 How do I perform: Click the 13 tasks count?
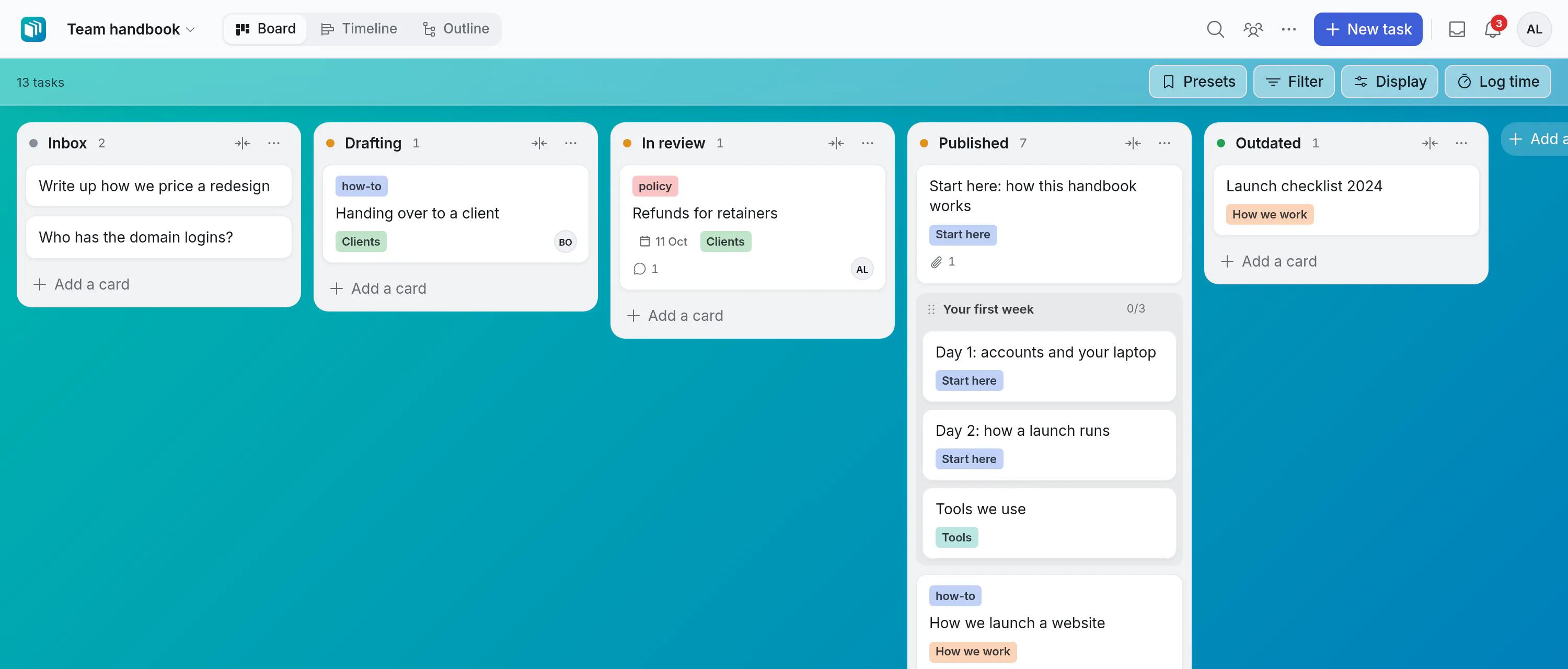(x=40, y=82)
